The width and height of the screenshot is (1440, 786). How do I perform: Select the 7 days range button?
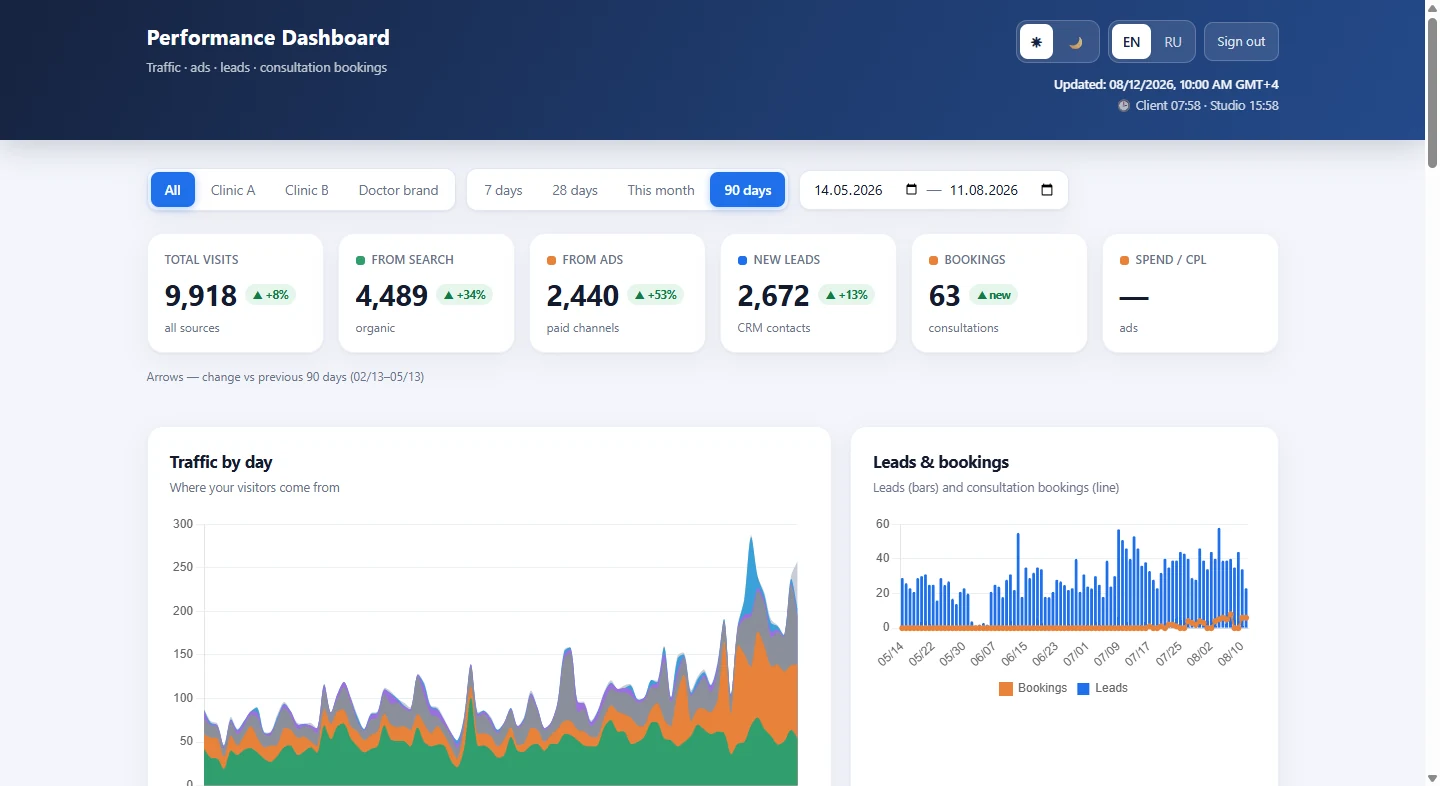[503, 190]
